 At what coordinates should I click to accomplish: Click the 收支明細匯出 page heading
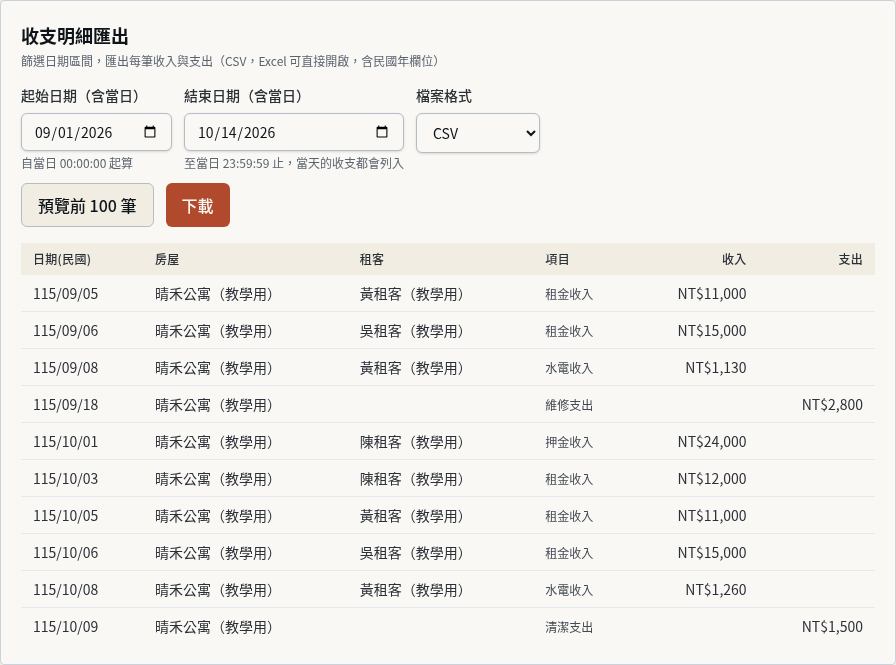click(75, 37)
